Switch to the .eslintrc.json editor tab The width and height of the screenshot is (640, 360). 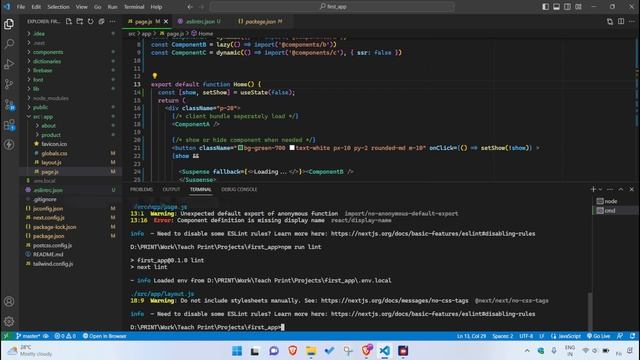(200, 21)
